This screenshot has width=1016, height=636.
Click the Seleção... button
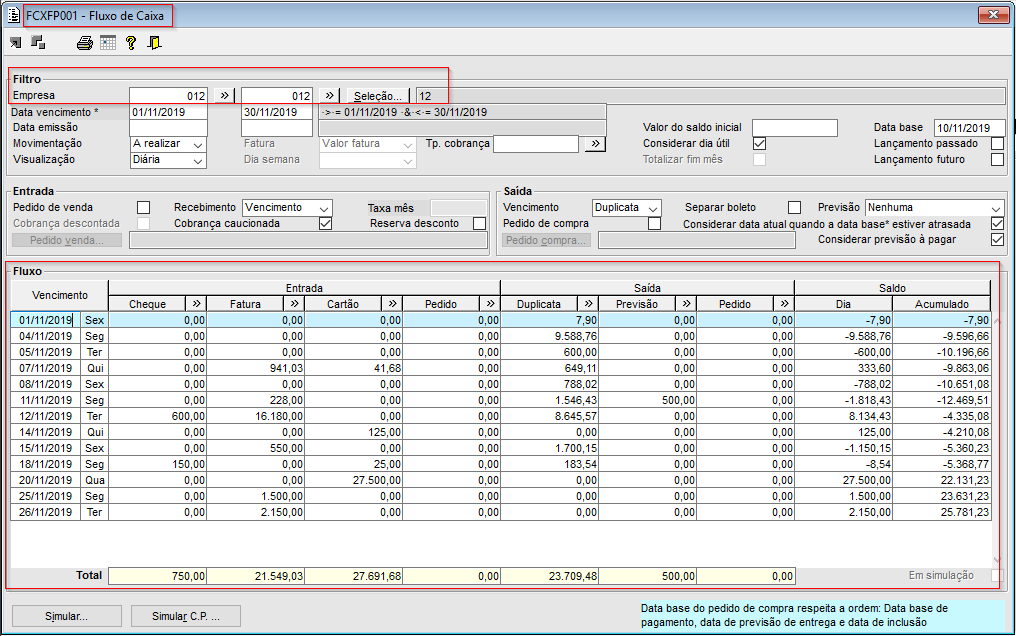pyautogui.click(x=378, y=95)
